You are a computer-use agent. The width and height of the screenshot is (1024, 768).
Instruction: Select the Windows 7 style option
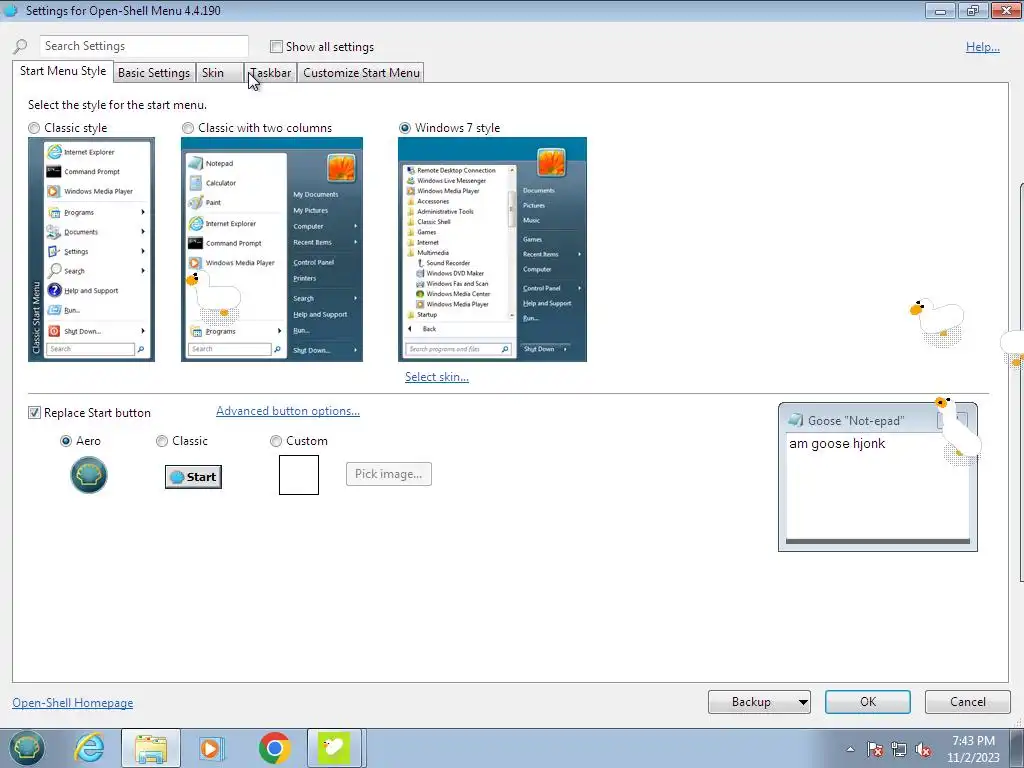405,128
